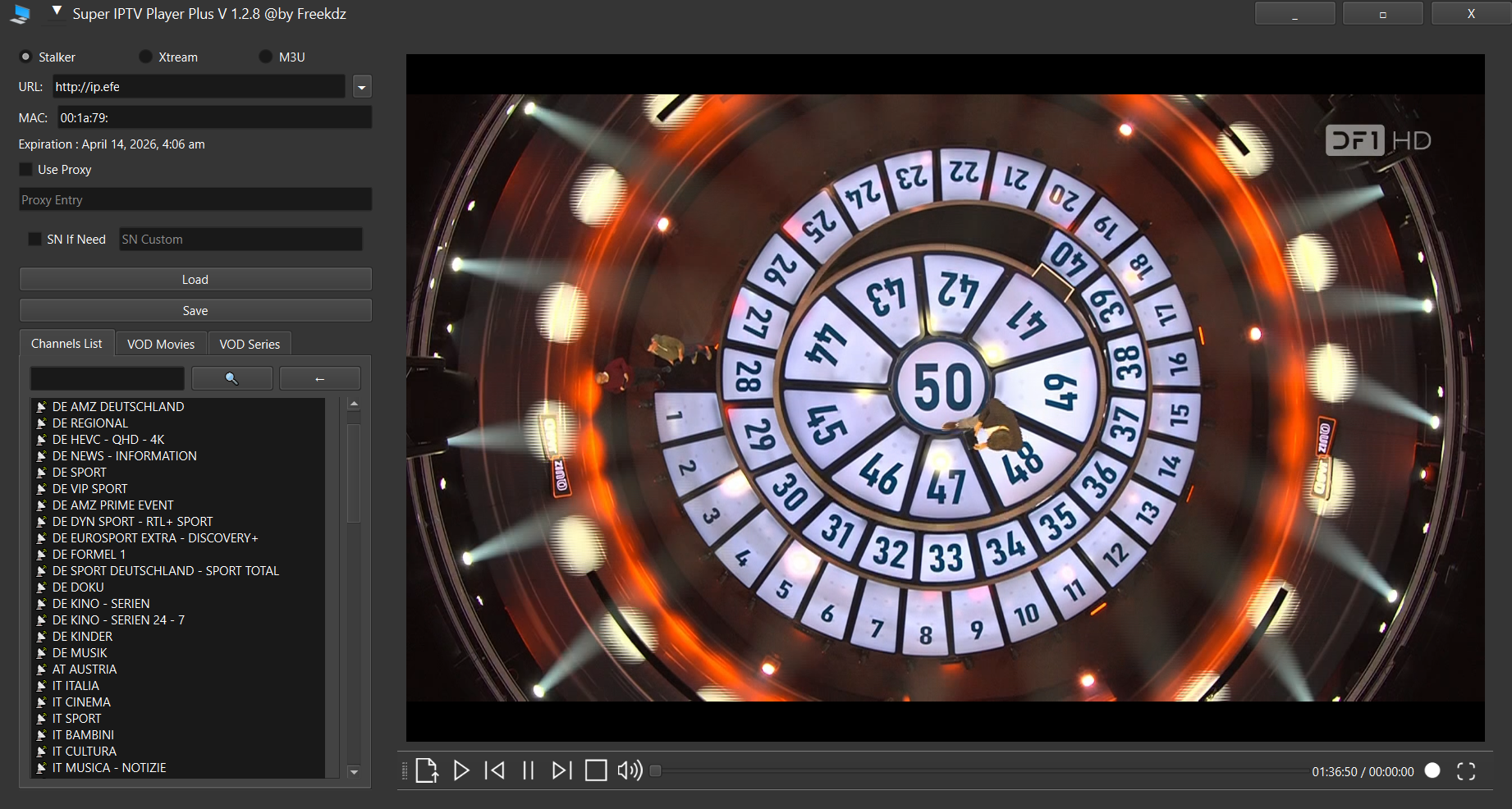Skip to the next channel
The height and width of the screenshot is (809, 1512).
561,770
